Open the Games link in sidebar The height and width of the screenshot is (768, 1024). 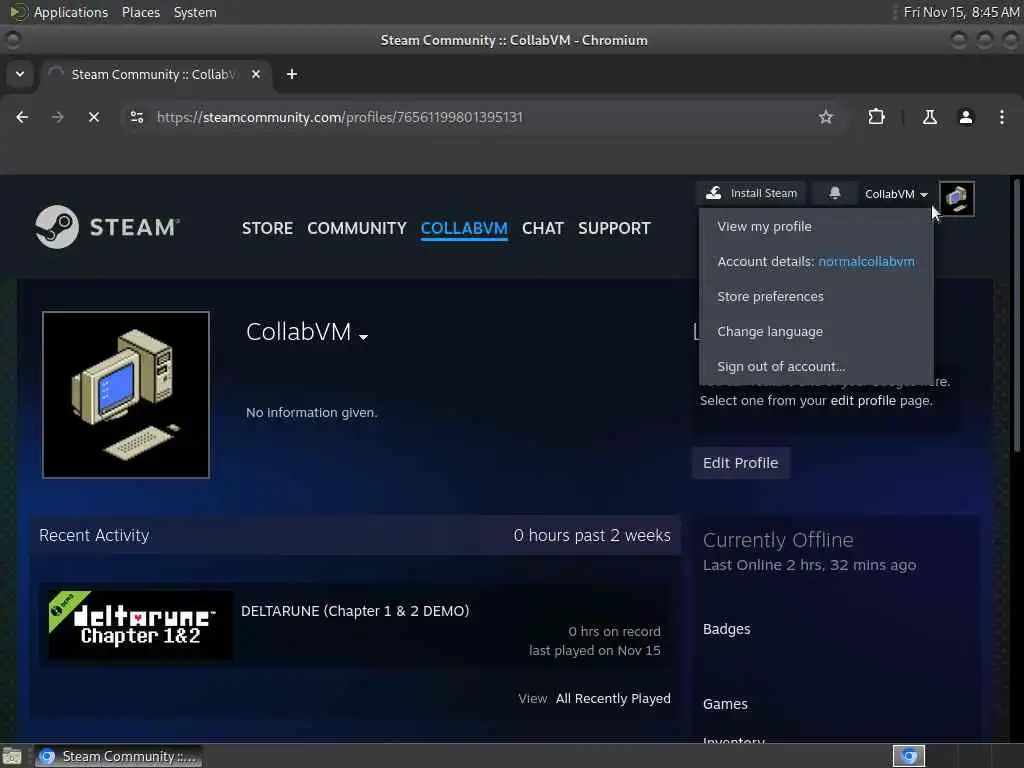(725, 704)
